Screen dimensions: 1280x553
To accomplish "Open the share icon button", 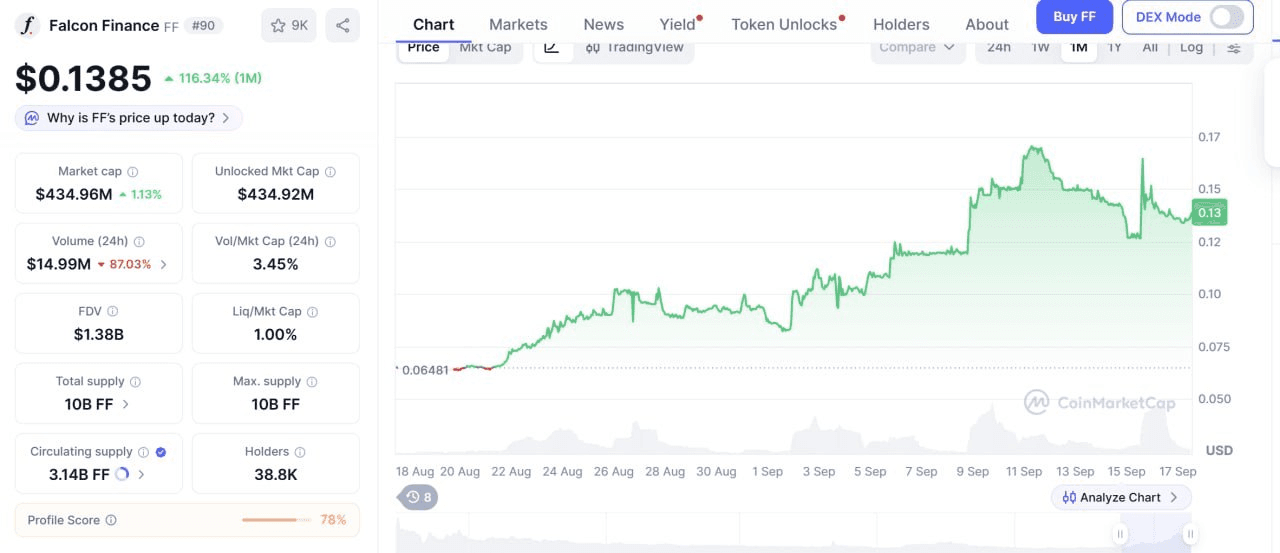I will (x=343, y=25).
